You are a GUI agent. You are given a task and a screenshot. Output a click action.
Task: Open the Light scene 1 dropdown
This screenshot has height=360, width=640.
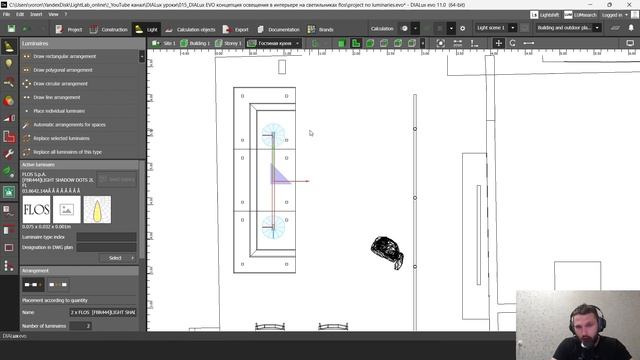tap(496, 28)
